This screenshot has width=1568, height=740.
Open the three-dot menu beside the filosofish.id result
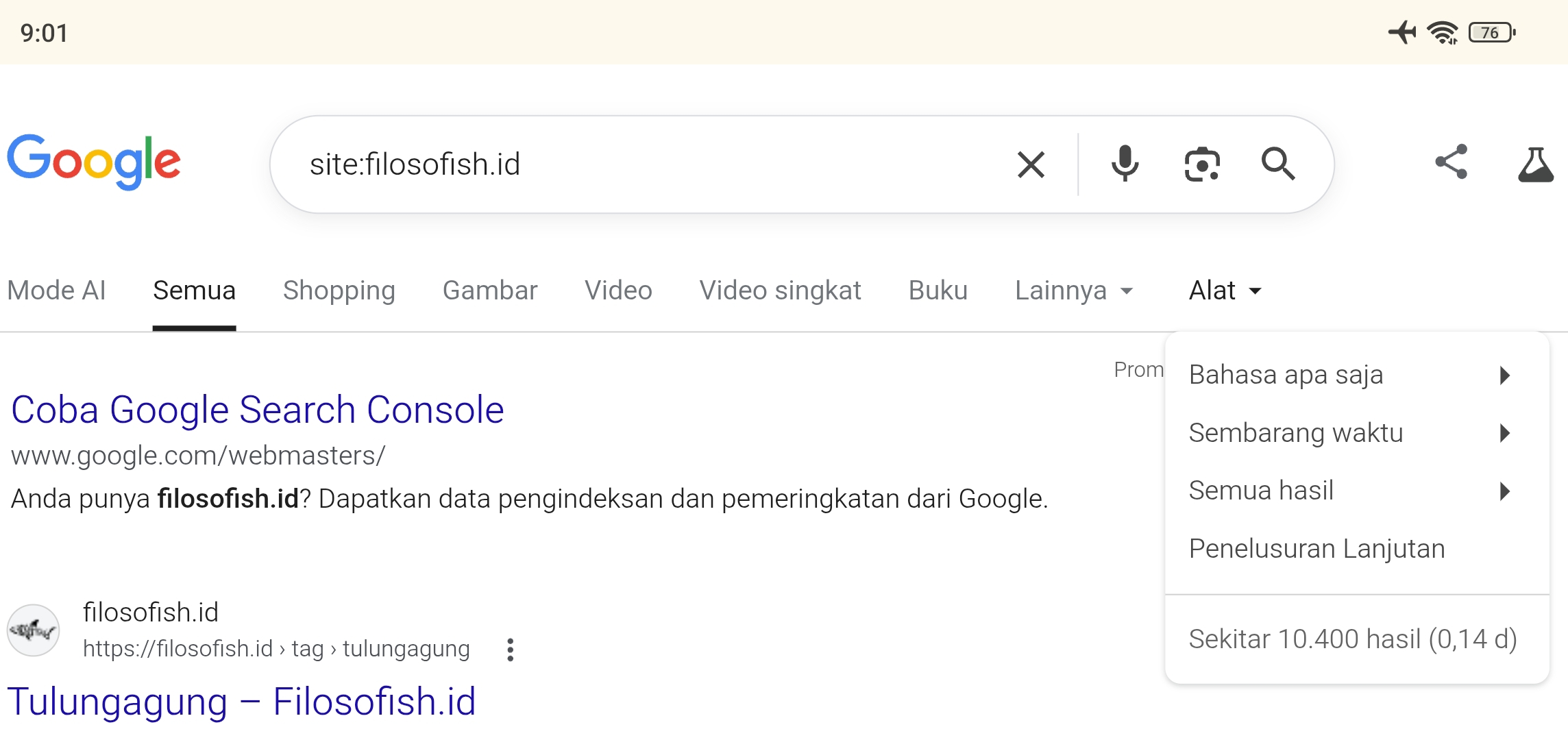[x=510, y=650]
